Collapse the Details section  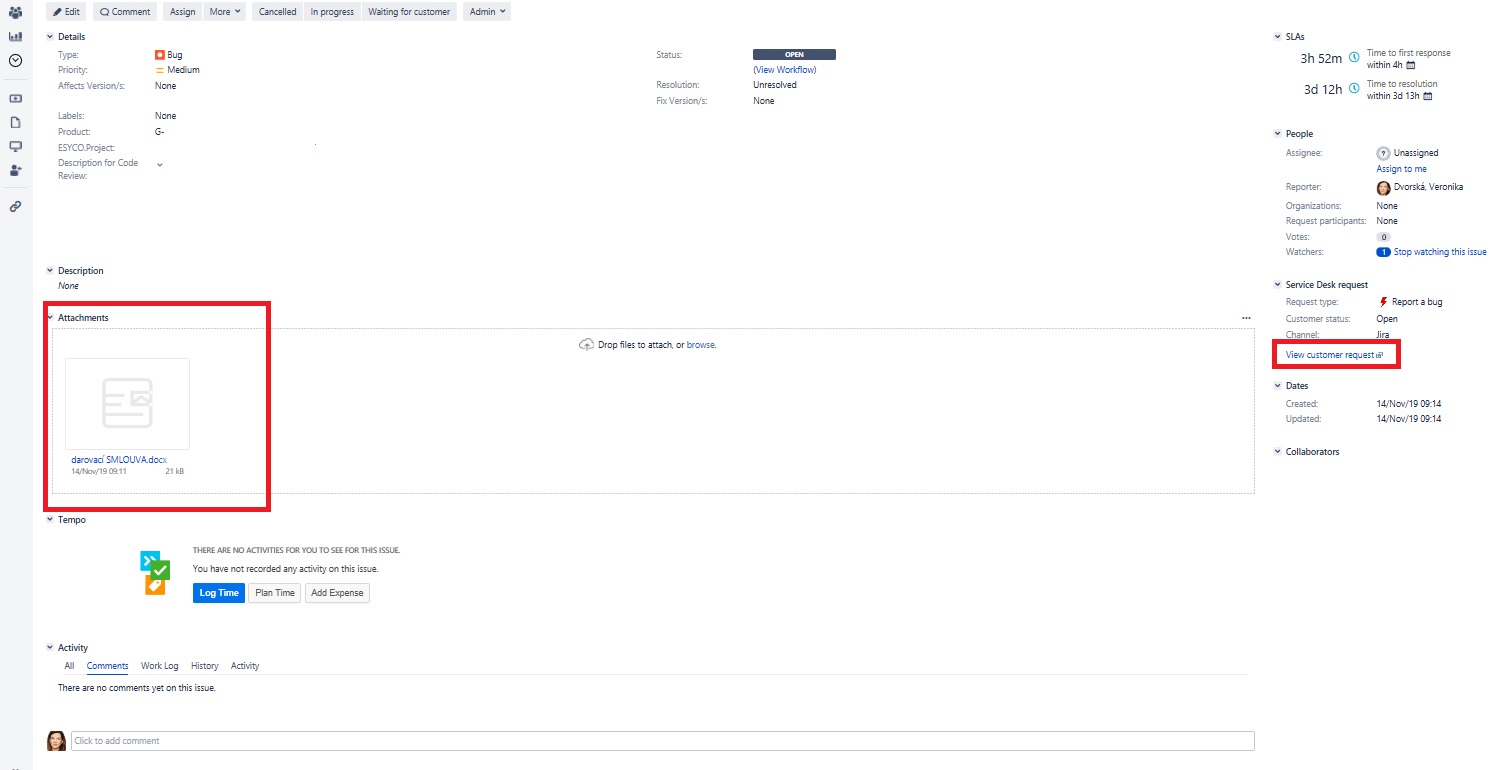(50, 37)
